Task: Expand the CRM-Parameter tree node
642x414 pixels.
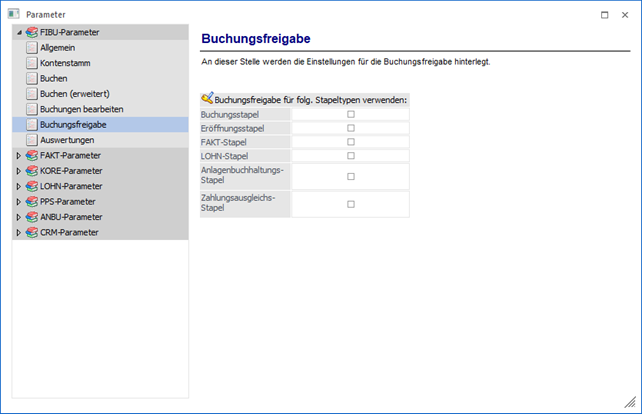Action: (x=18, y=232)
